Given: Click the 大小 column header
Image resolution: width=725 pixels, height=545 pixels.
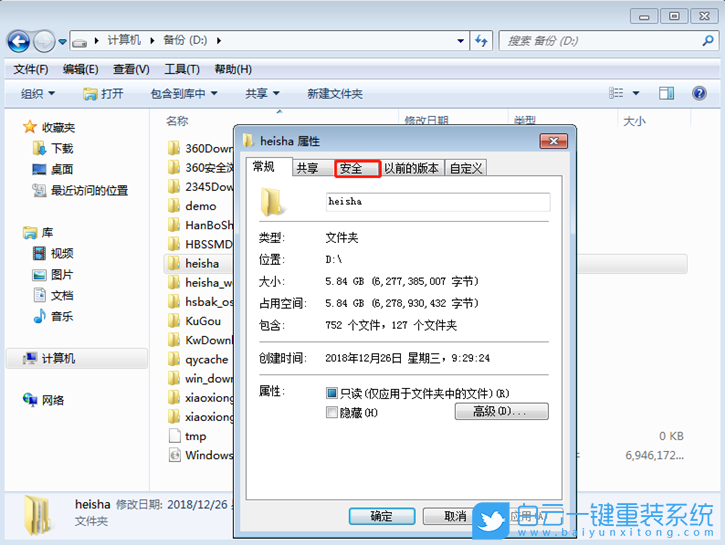Looking at the screenshot, I should tap(634, 122).
